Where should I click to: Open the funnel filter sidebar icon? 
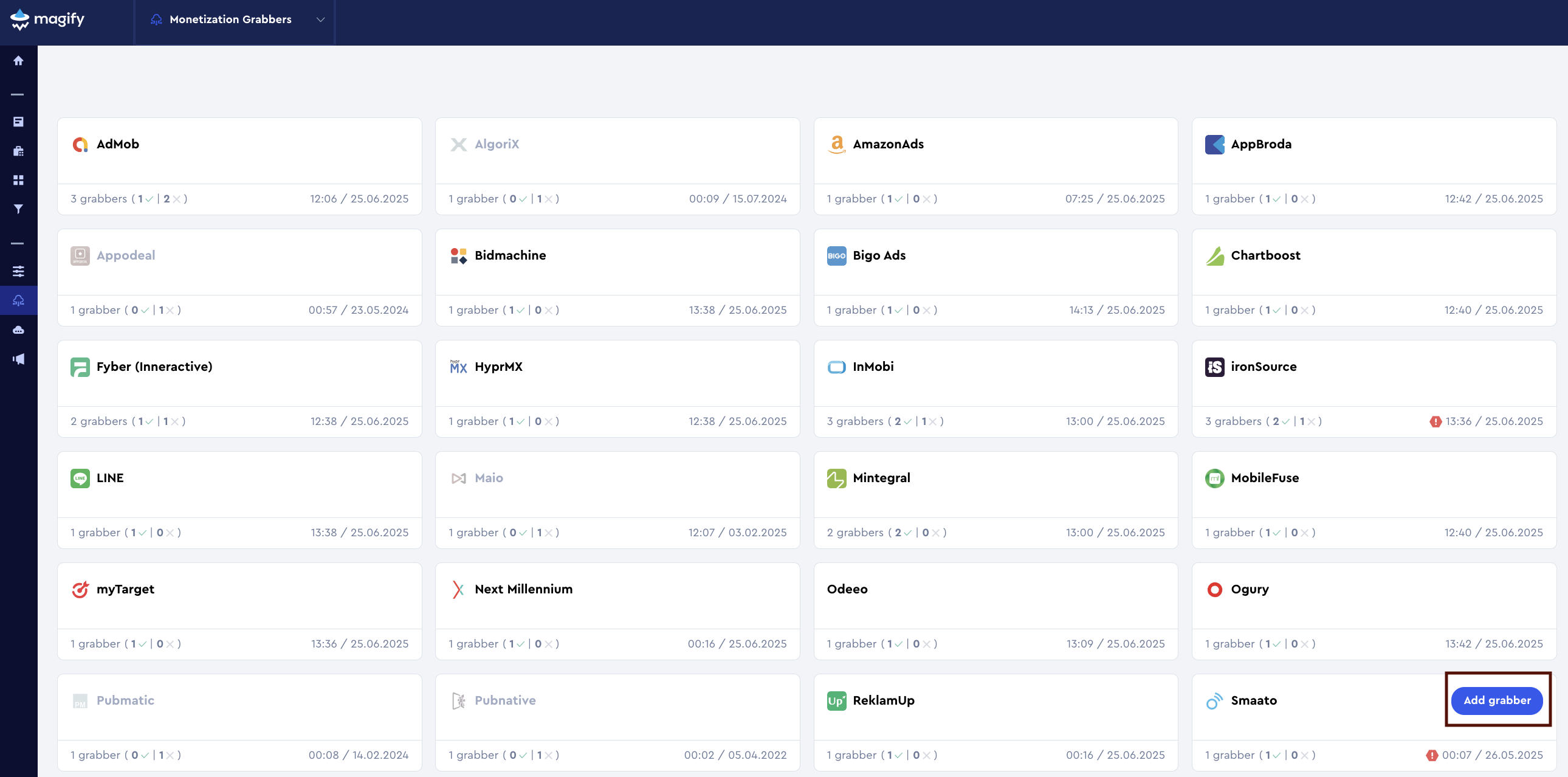click(x=18, y=209)
